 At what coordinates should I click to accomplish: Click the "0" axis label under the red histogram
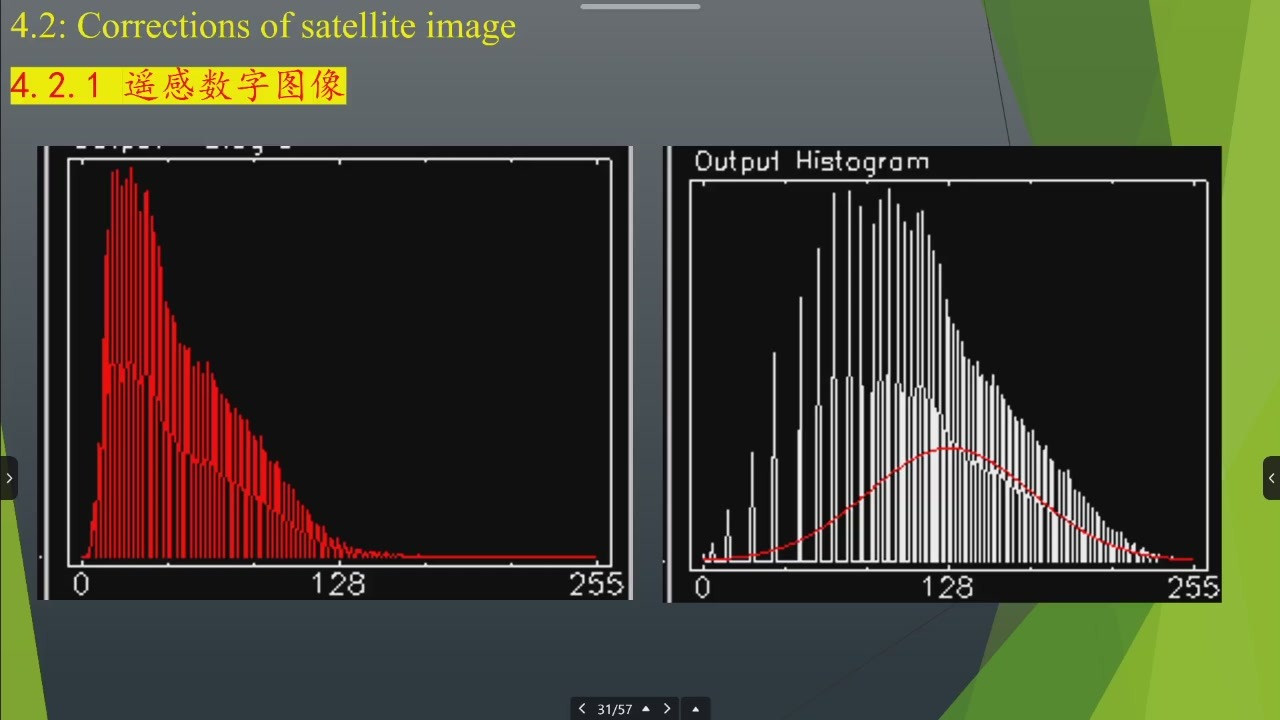point(81,584)
